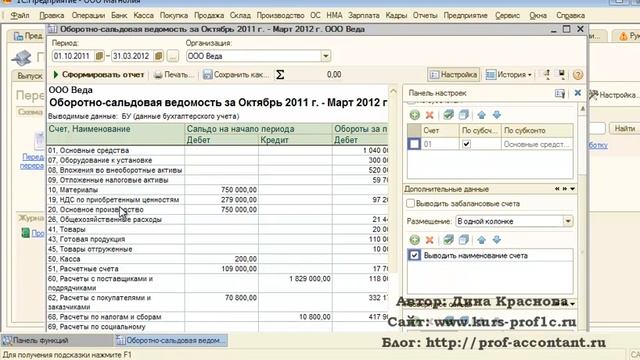The width and height of the screenshot is (640, 360).
Task: Click the select all icon in the lower settings toolbar
Action: (x=448, y=240)
